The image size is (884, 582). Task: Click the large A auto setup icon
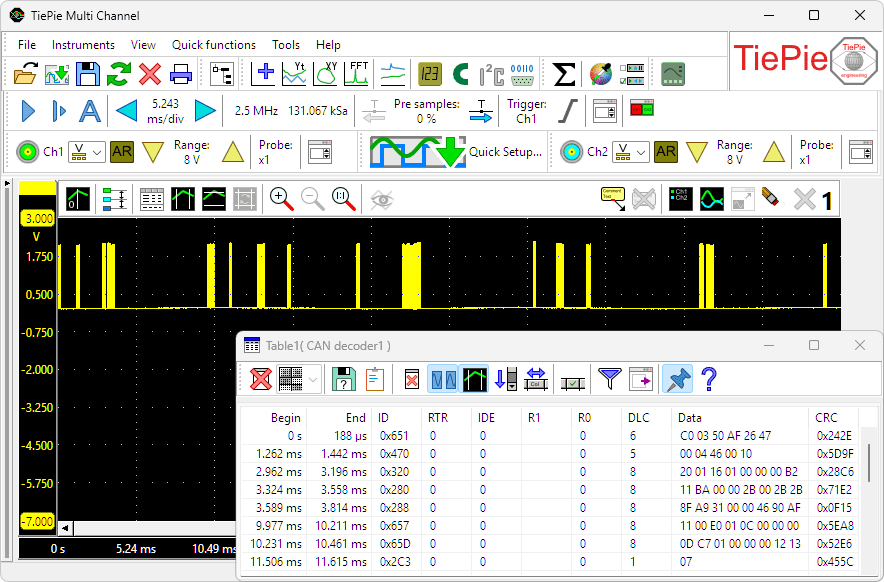point(90,111)
